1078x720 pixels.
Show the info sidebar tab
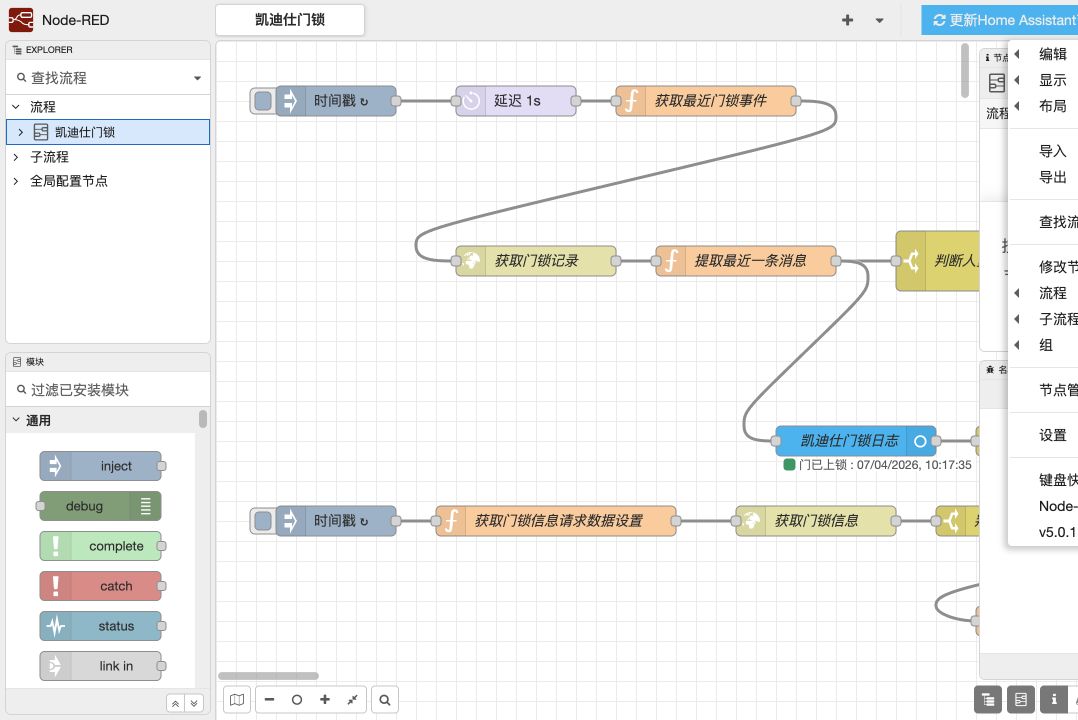click(1054, 700)
